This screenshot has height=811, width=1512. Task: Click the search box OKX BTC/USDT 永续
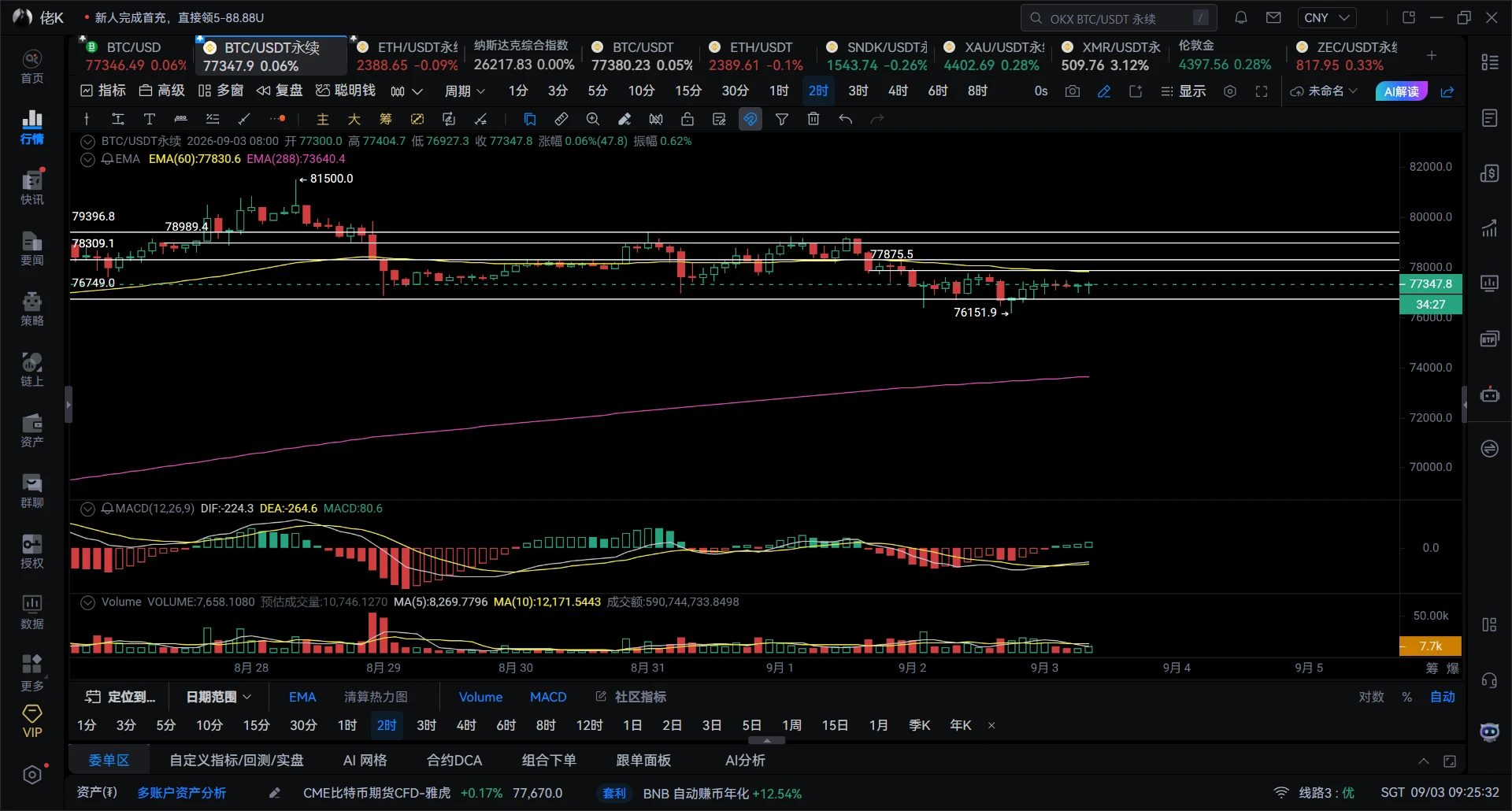[1118, 17]
